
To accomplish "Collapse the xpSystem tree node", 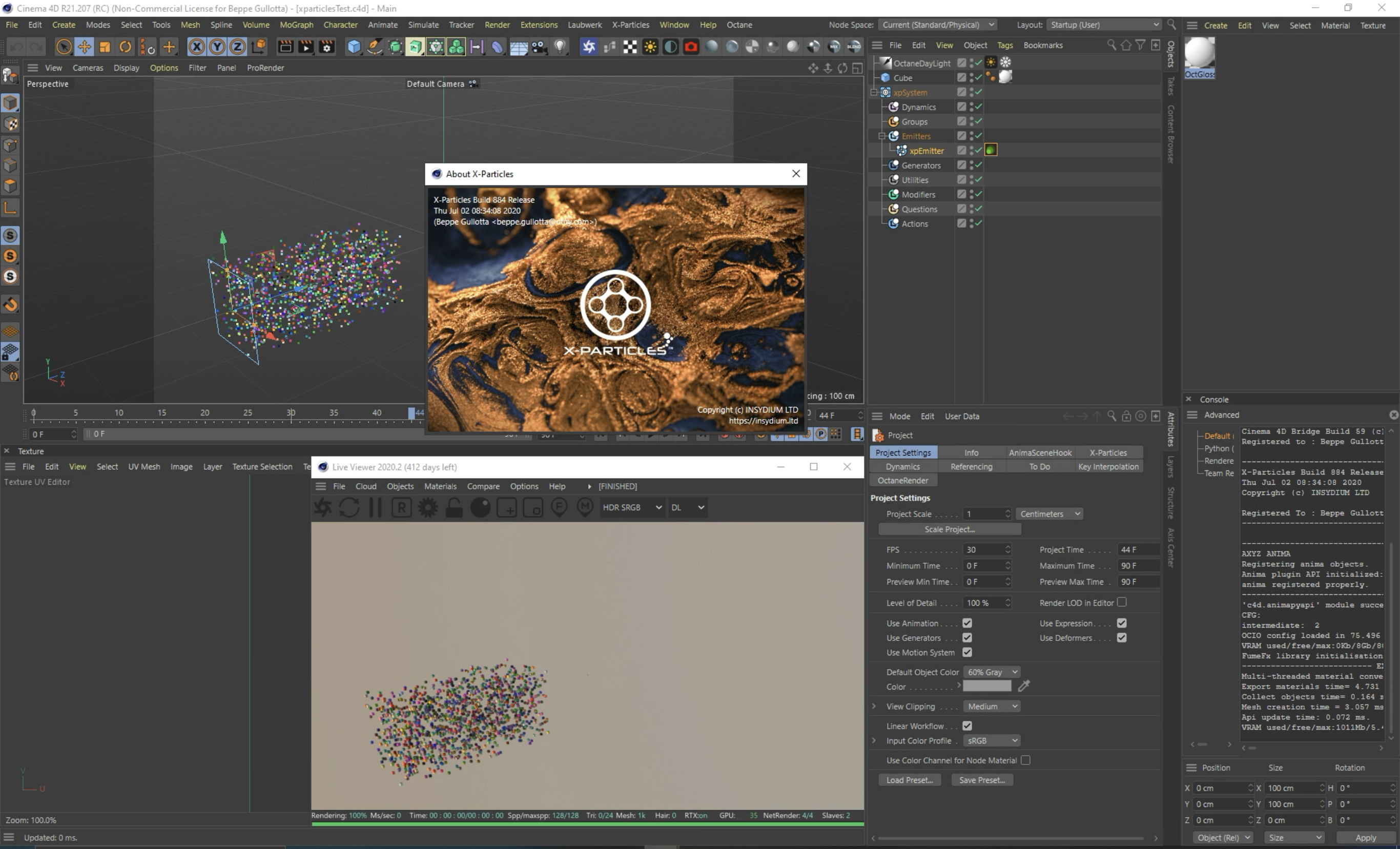I will (x=874, y=93).
